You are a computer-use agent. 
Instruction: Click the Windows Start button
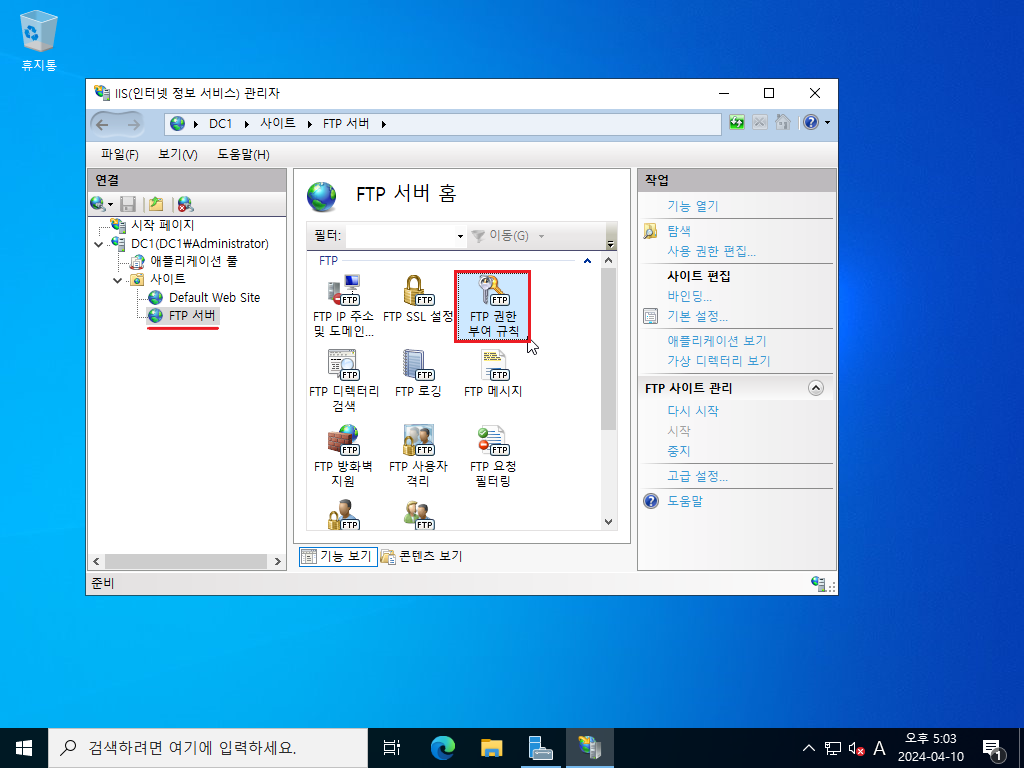pos(24,748)
